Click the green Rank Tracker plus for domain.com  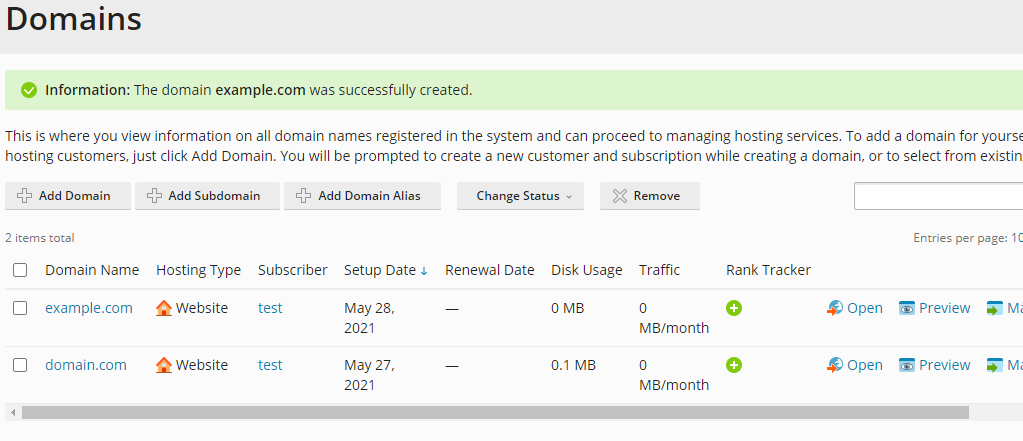pos(734,365)
